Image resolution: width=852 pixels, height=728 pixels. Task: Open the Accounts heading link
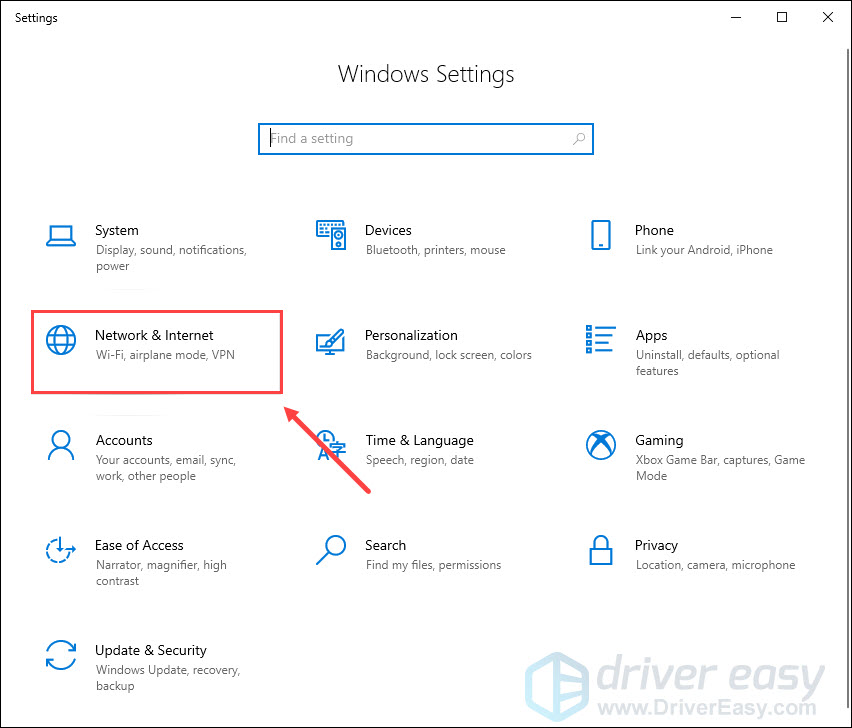pos(124,440)
